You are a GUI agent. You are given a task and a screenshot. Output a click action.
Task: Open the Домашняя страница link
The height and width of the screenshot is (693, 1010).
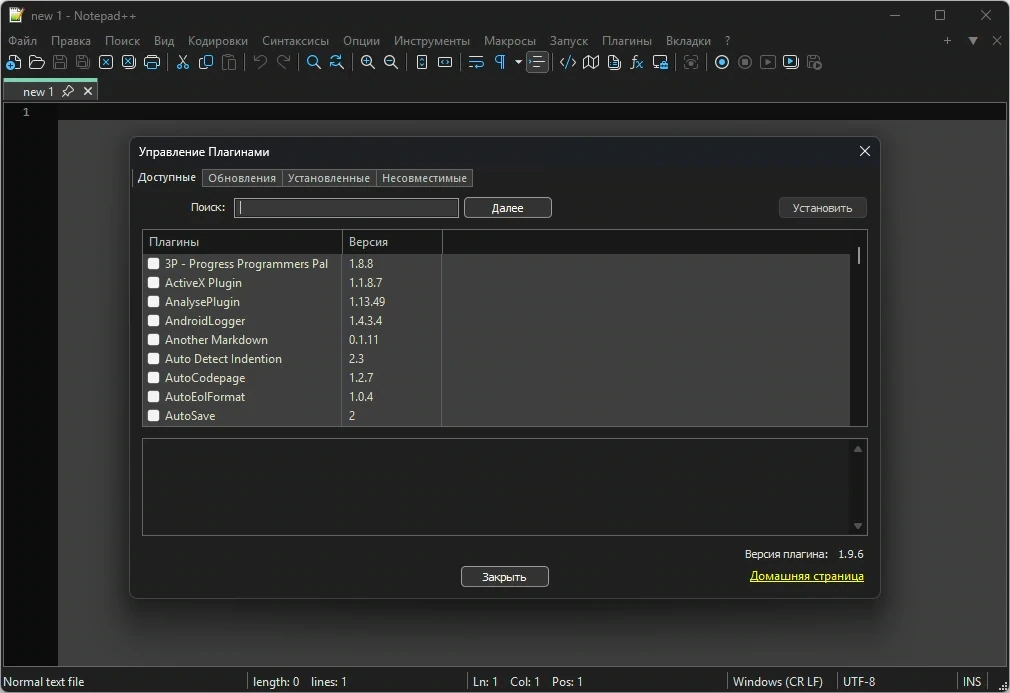coord(806,576)
